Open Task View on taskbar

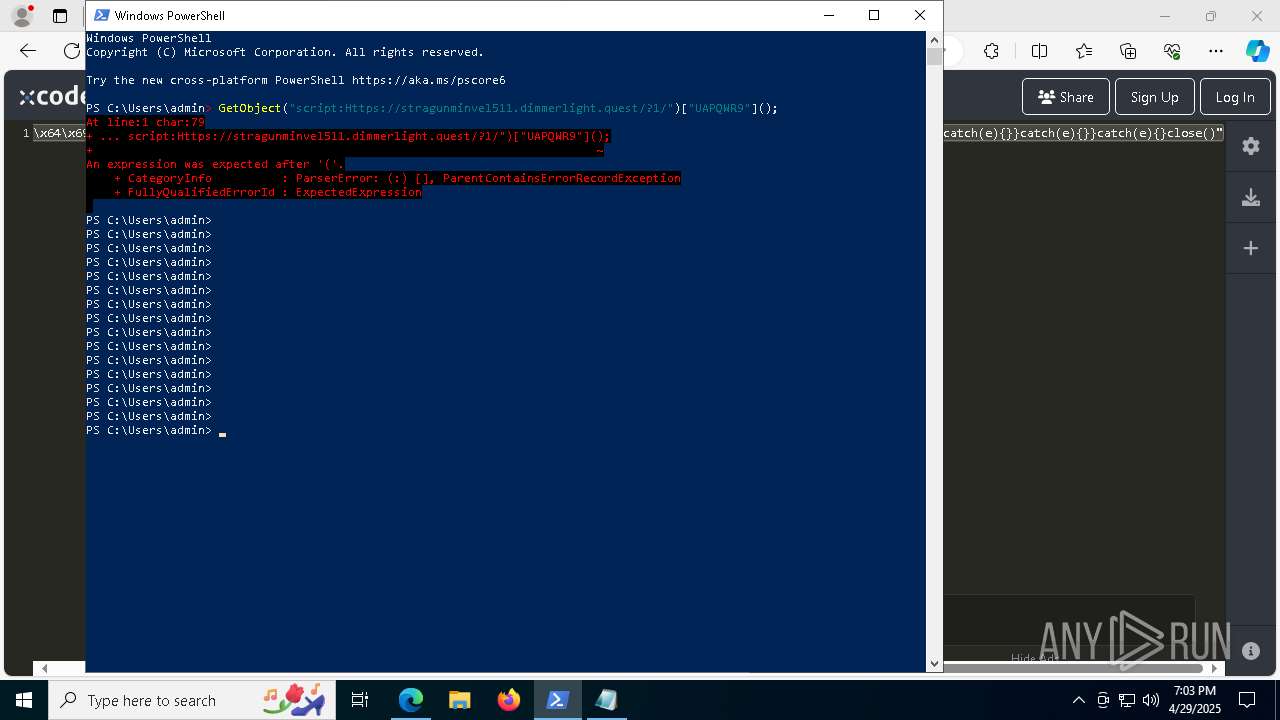[360, 700]
